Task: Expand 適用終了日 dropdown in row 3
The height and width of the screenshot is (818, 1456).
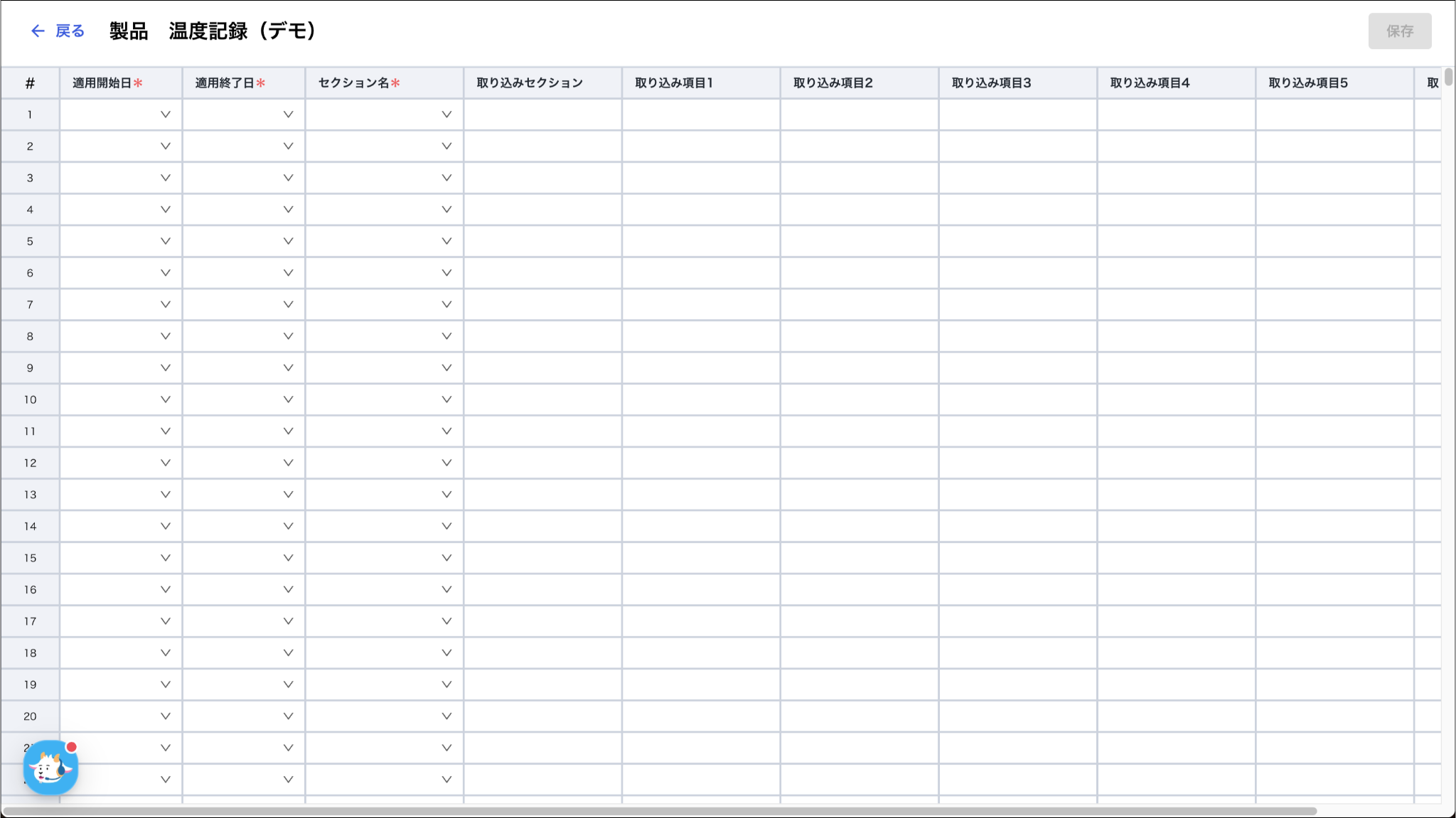Action: pos(288,178)
